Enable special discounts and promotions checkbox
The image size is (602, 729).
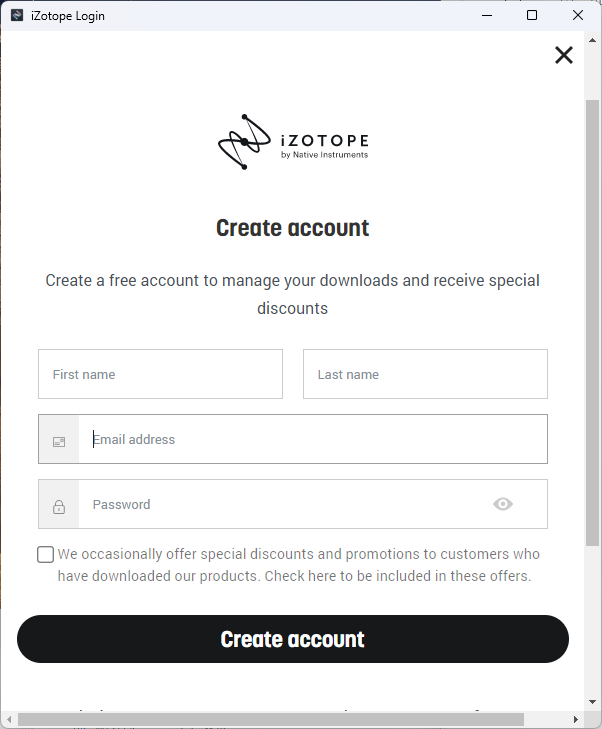[x=46, y=554]
